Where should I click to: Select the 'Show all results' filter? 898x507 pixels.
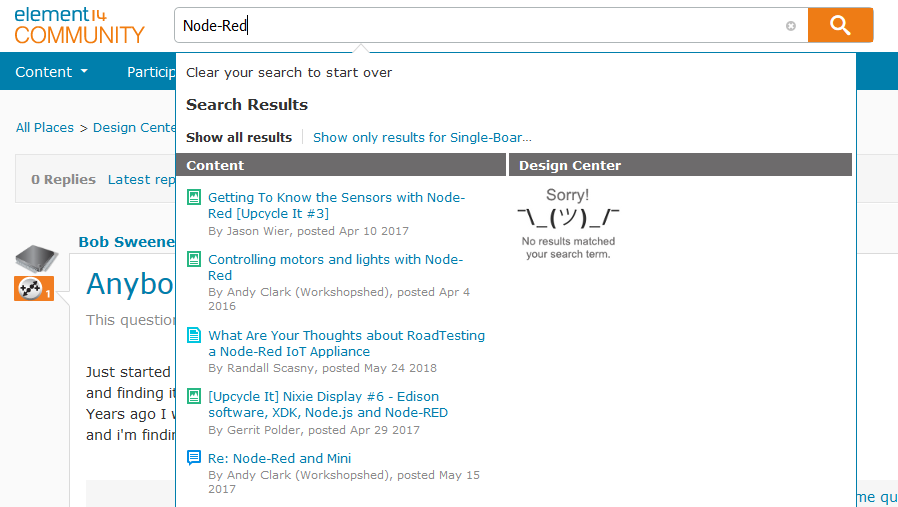[x=239, y=137]
